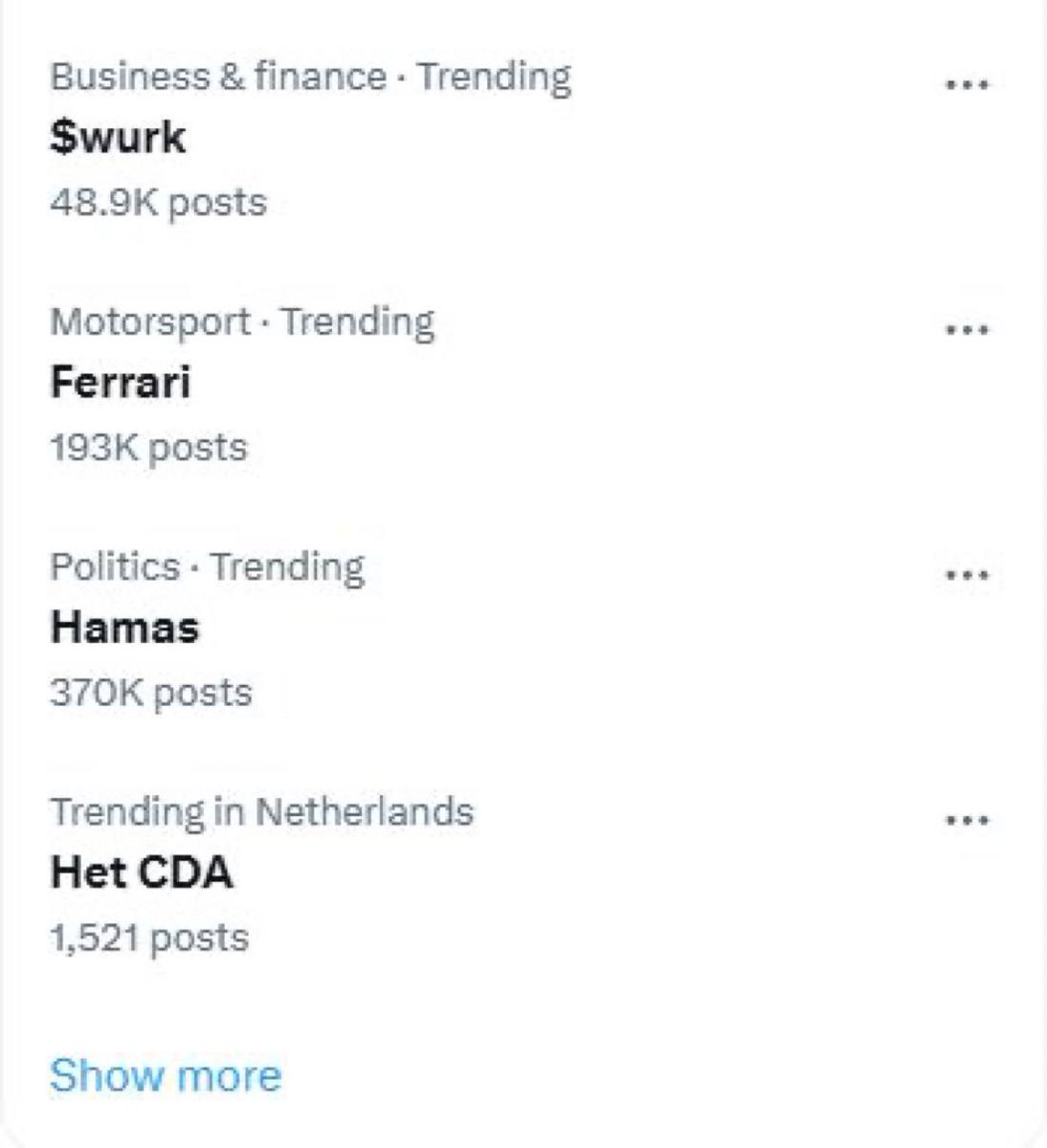This screenshot has height=1148, width=1047.
Task: Click the 370K posts count
Action: 150,693
